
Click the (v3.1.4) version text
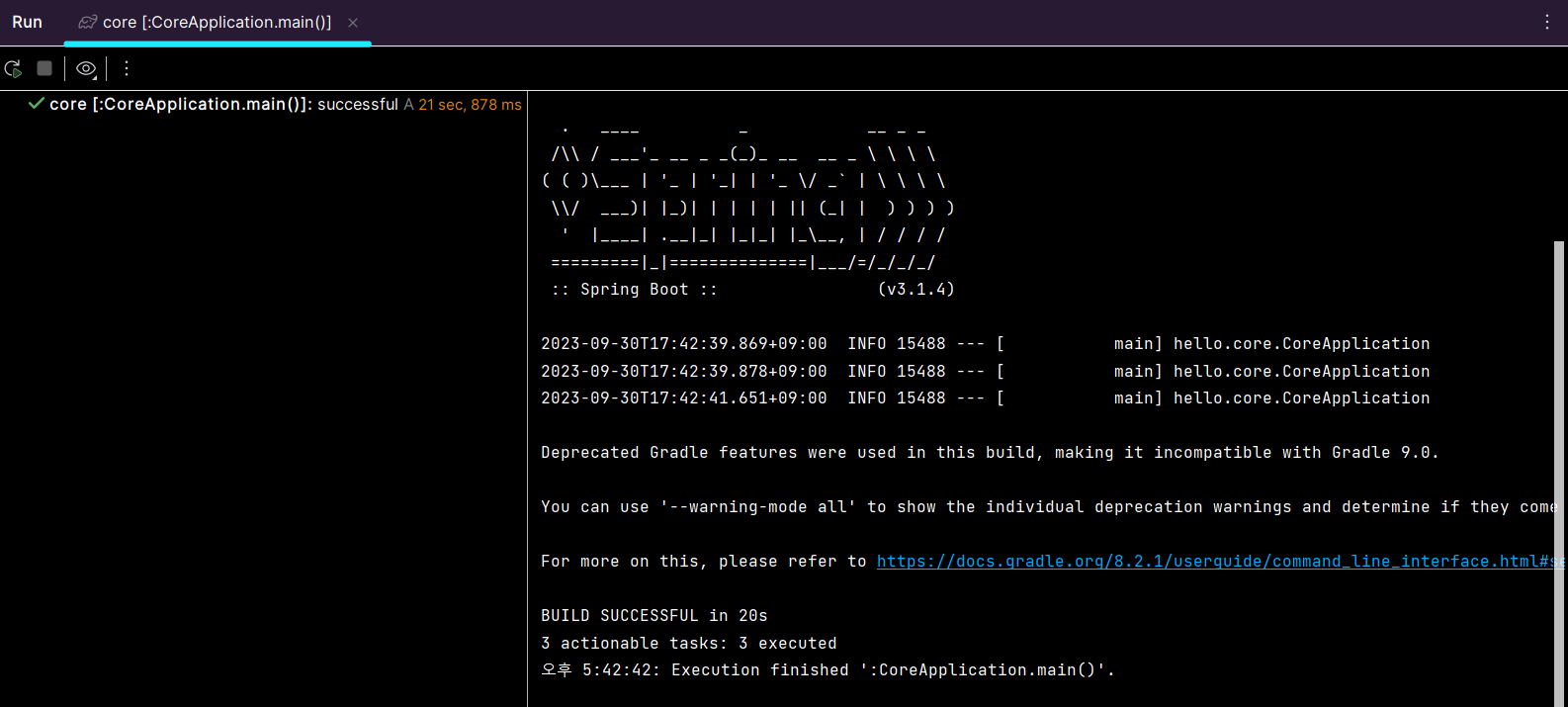click(916, 290)
